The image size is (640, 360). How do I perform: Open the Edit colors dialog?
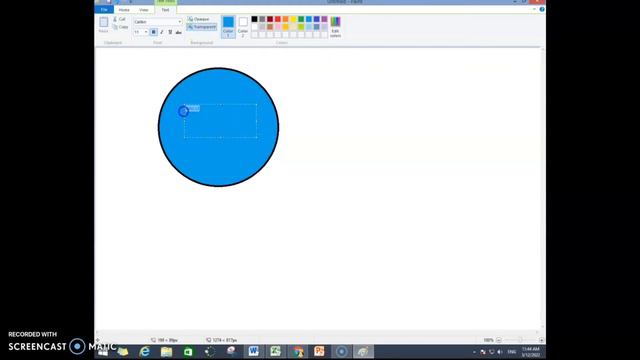coord(336,27)
